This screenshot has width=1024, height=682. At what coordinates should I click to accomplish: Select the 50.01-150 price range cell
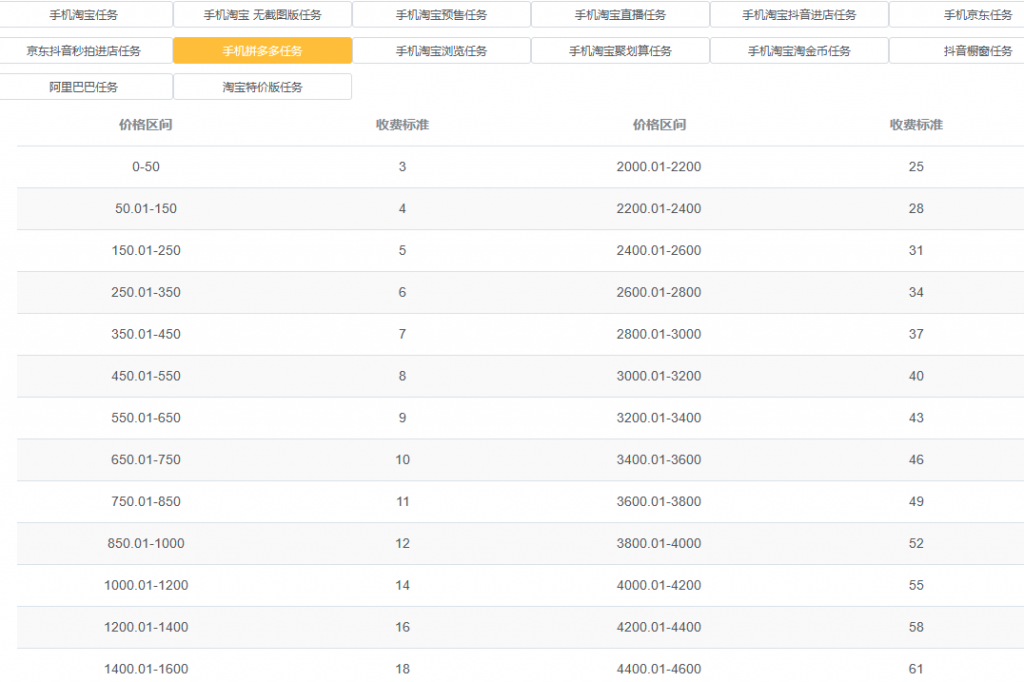146,208
